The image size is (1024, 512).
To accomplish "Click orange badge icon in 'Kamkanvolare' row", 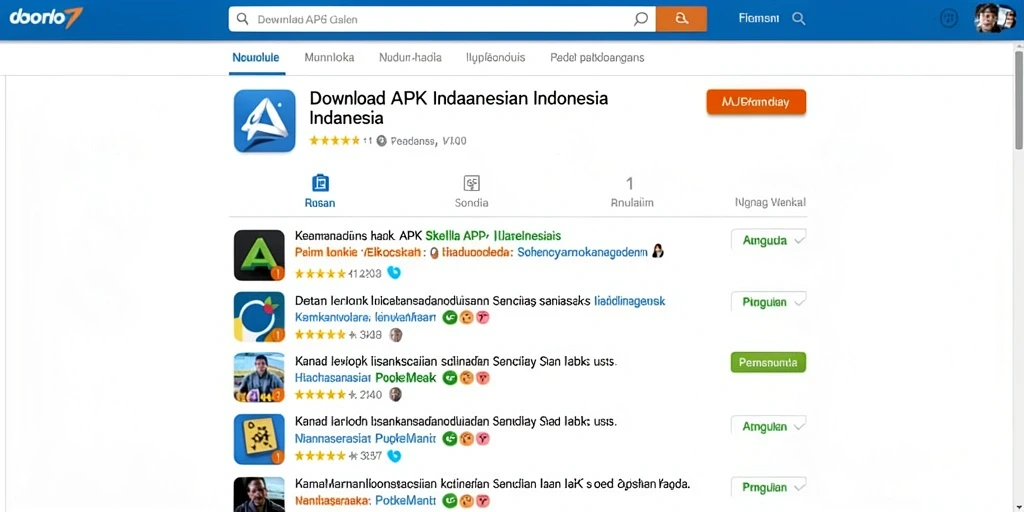I will (x=466, y=317).
